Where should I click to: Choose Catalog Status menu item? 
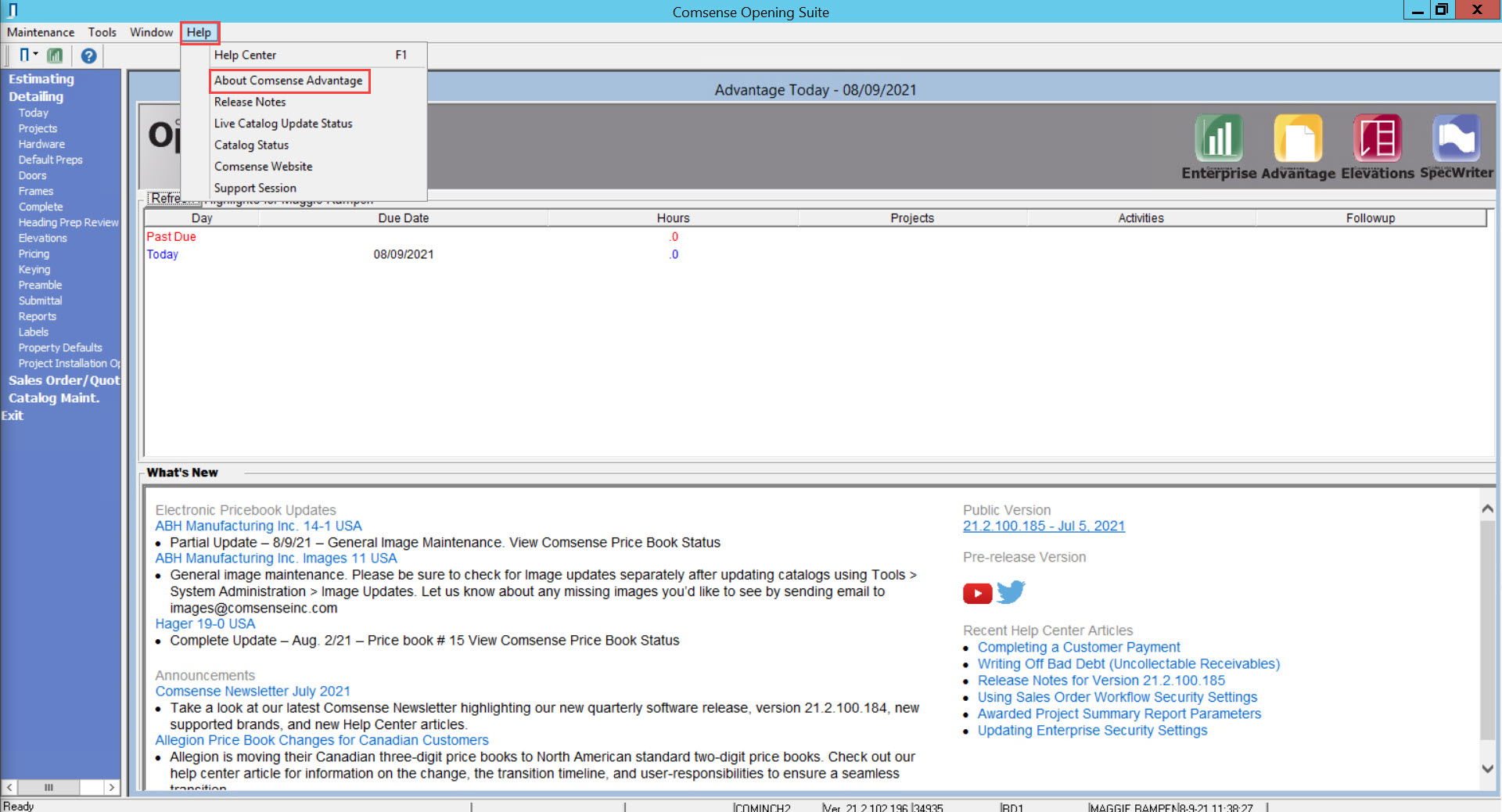coord(252,145)
